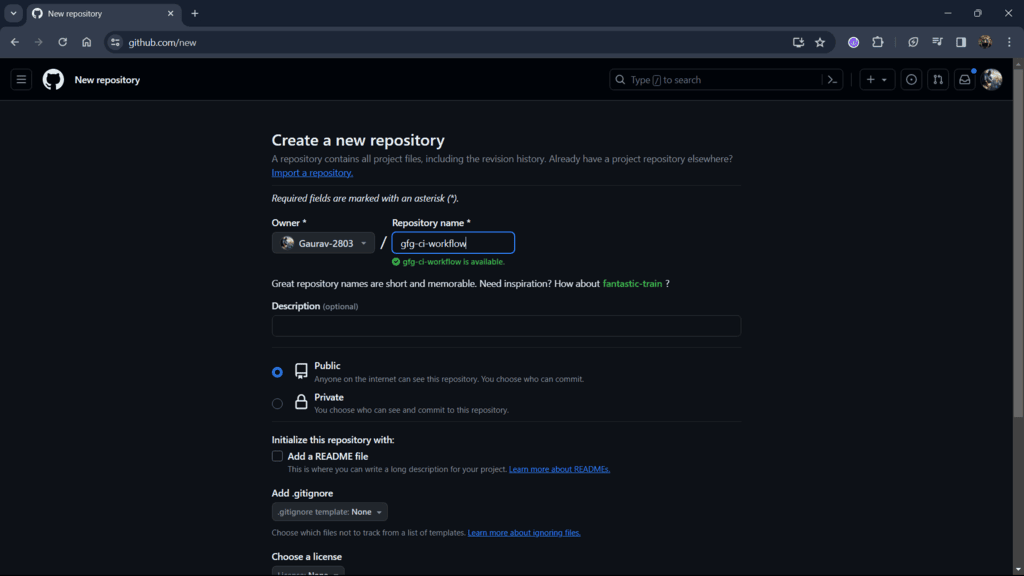Open Learn more about ignoring files link

pos(524,533)
